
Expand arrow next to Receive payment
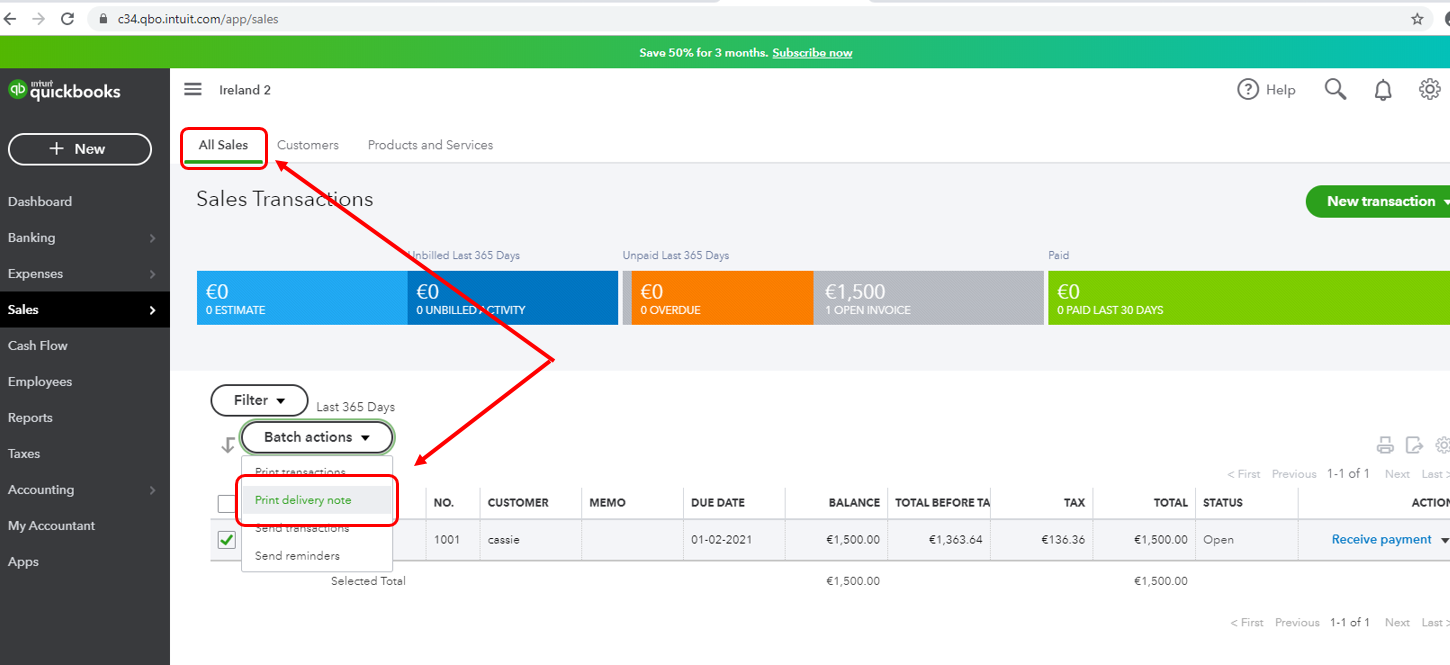[1444, 540]
